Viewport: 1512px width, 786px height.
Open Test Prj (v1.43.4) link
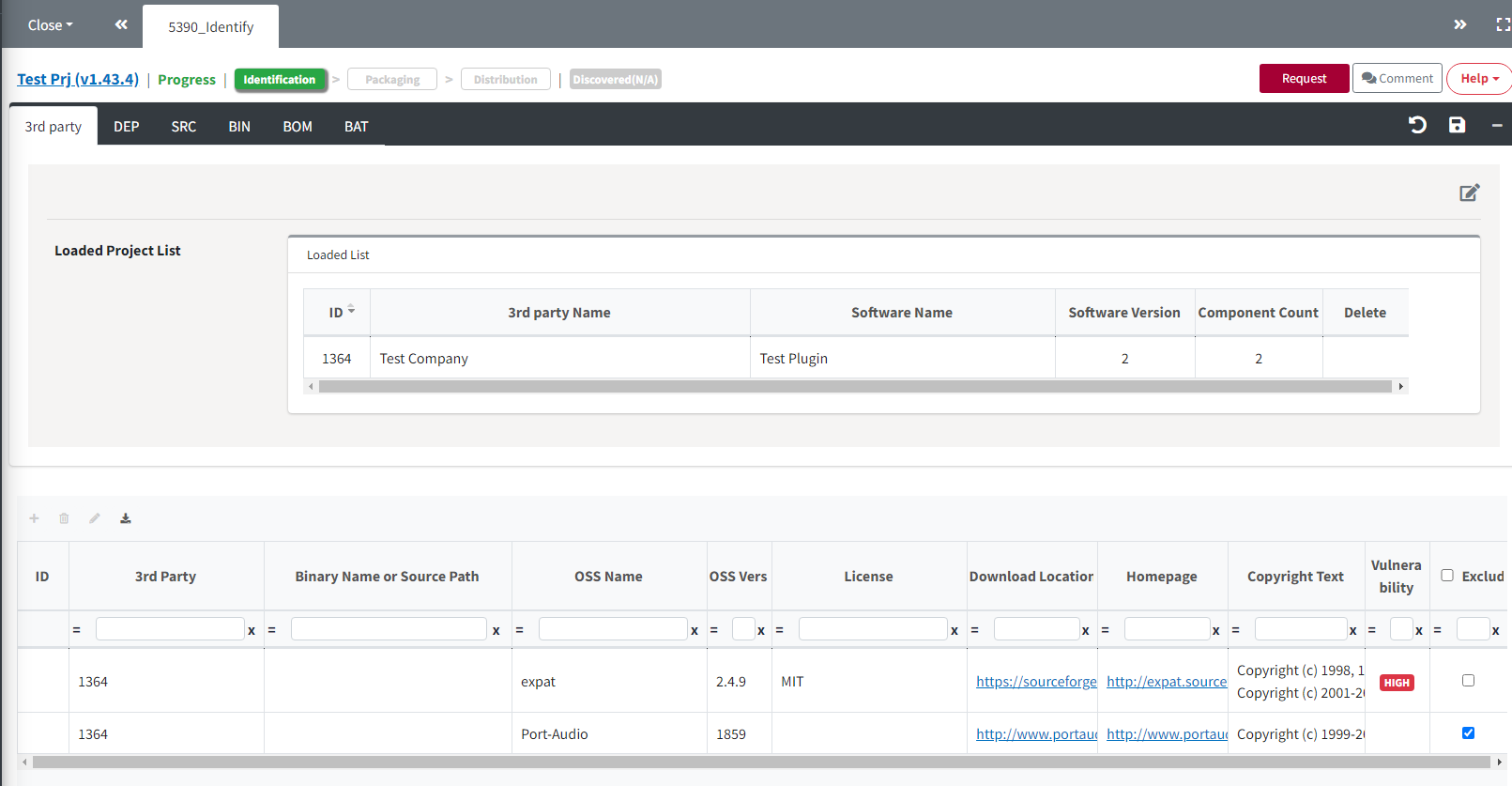coord(78,79)
